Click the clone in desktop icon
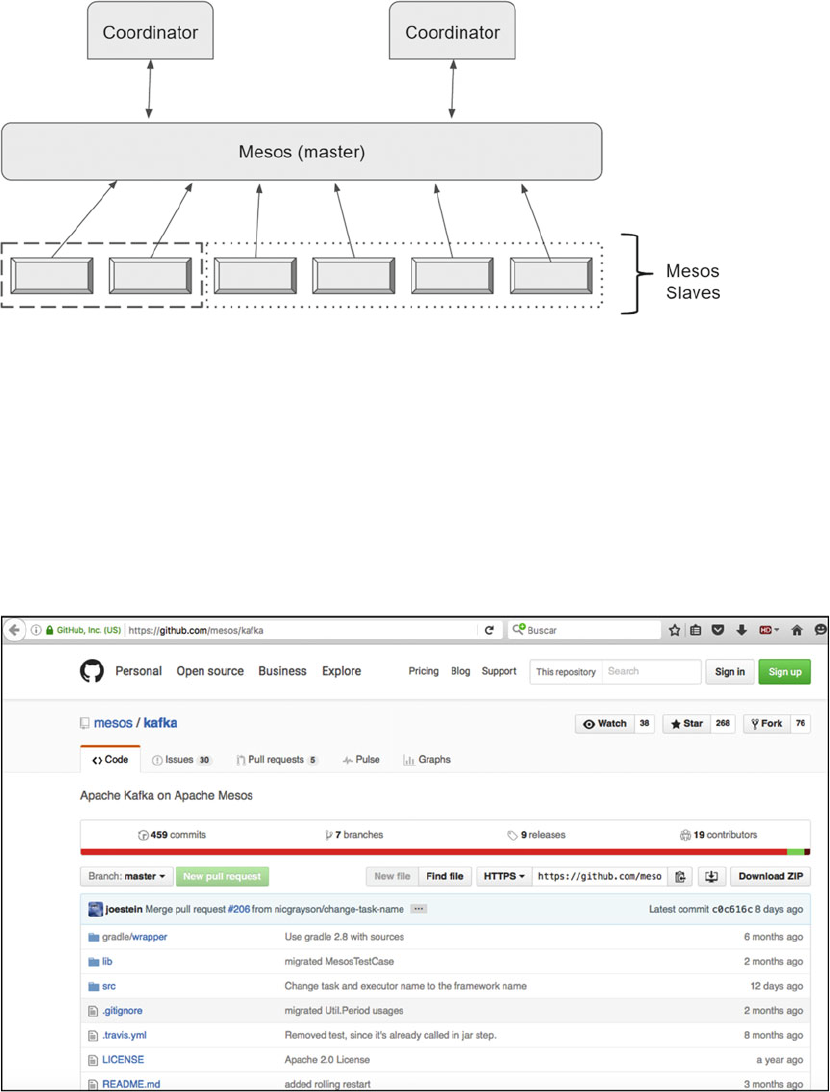Image resolution: width=830 pixels, height=1092 pixels. [711, 876]
